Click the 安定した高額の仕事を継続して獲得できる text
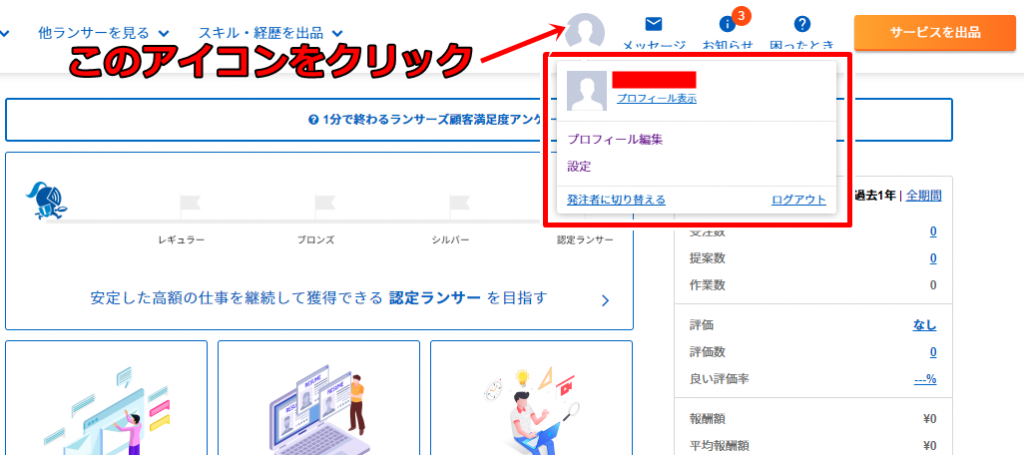This screenshot has width=1024, height=455. [236, 298]
